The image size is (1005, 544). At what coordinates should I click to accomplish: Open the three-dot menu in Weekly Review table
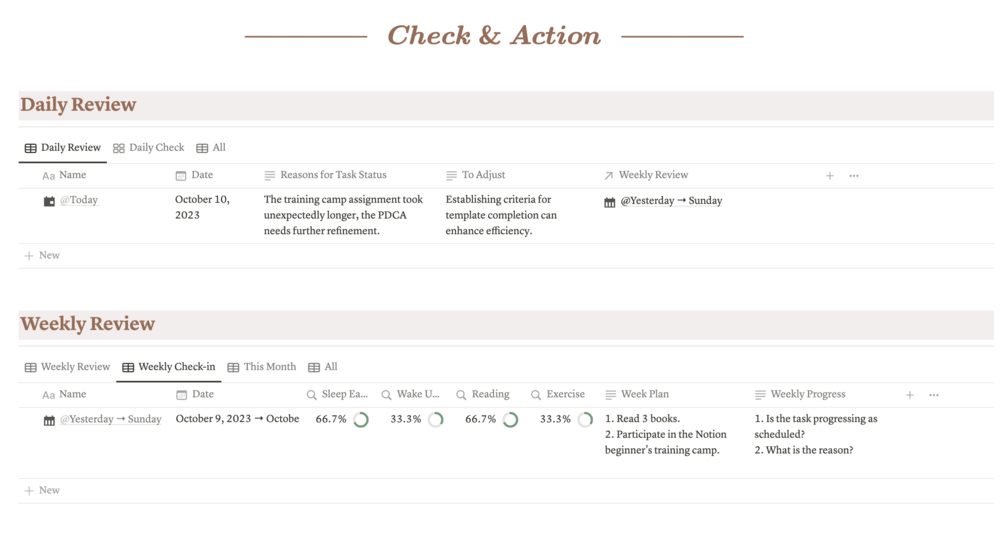(x=934, y=395)
